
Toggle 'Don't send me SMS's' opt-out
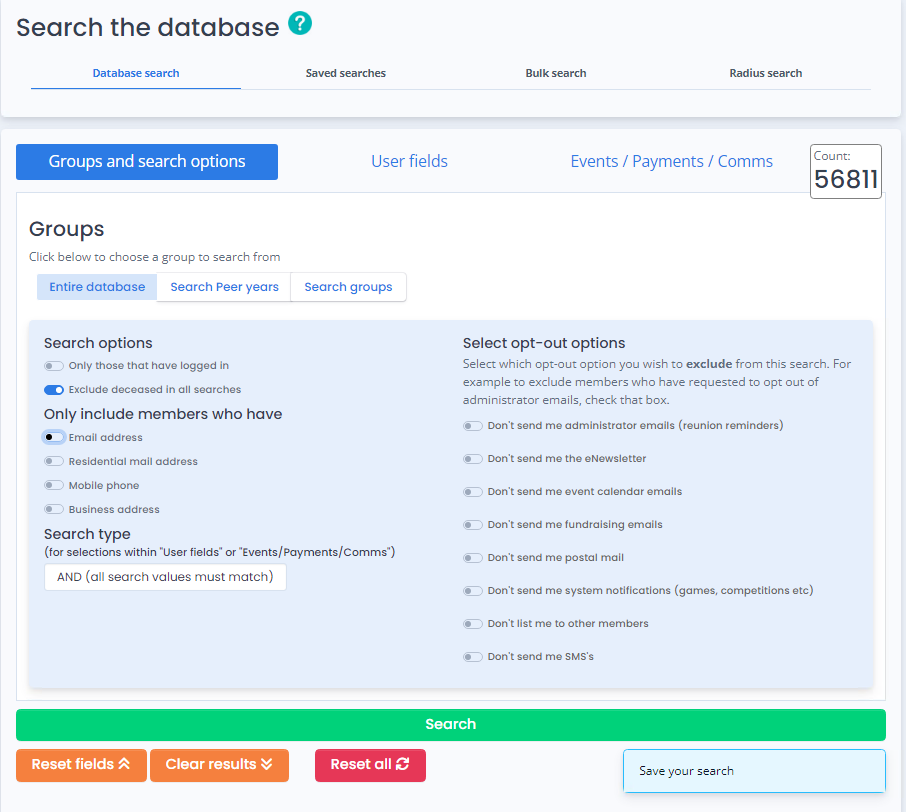[x=473, y=657]
